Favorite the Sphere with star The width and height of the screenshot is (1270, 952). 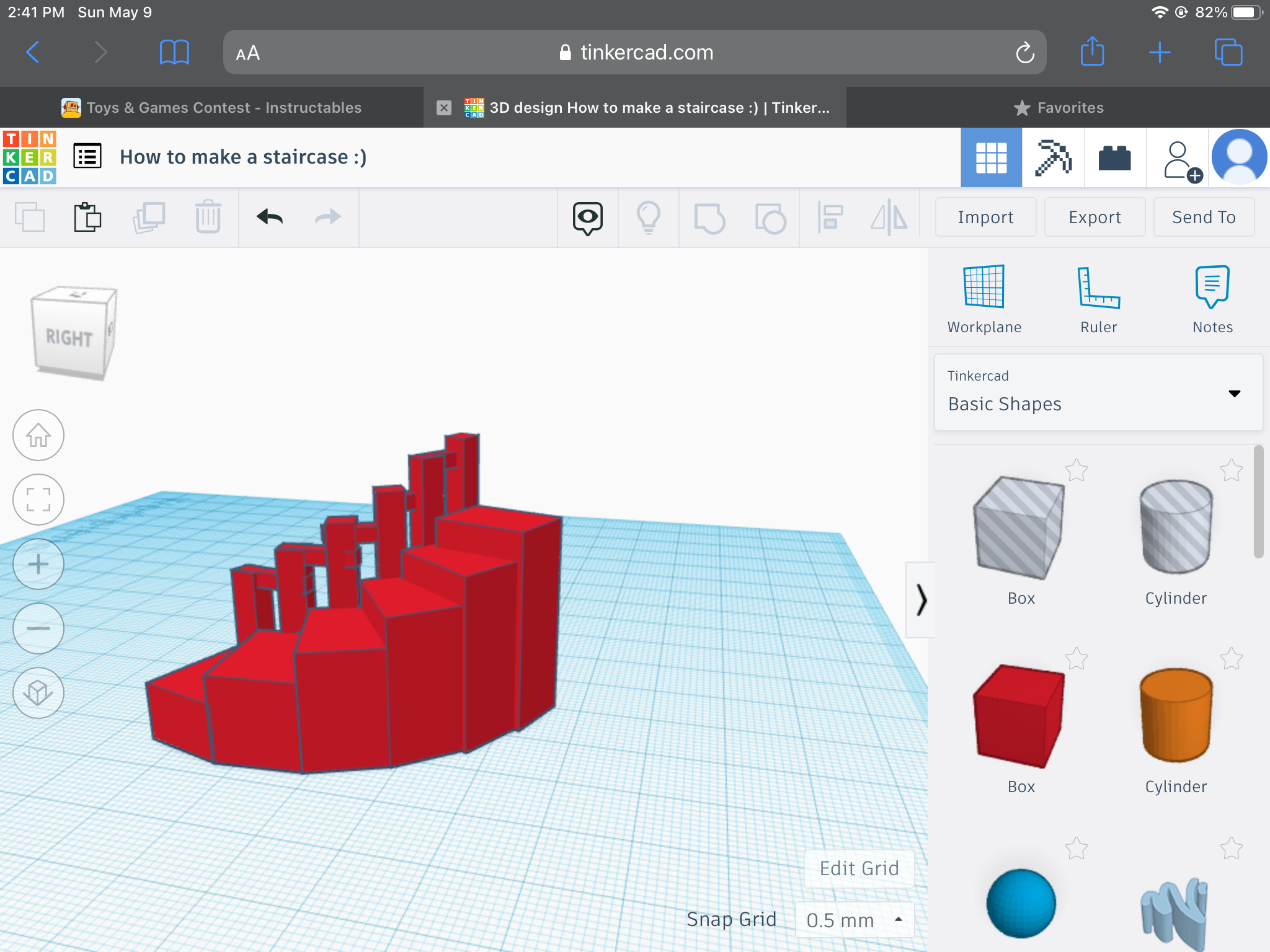pos(1077,848)
